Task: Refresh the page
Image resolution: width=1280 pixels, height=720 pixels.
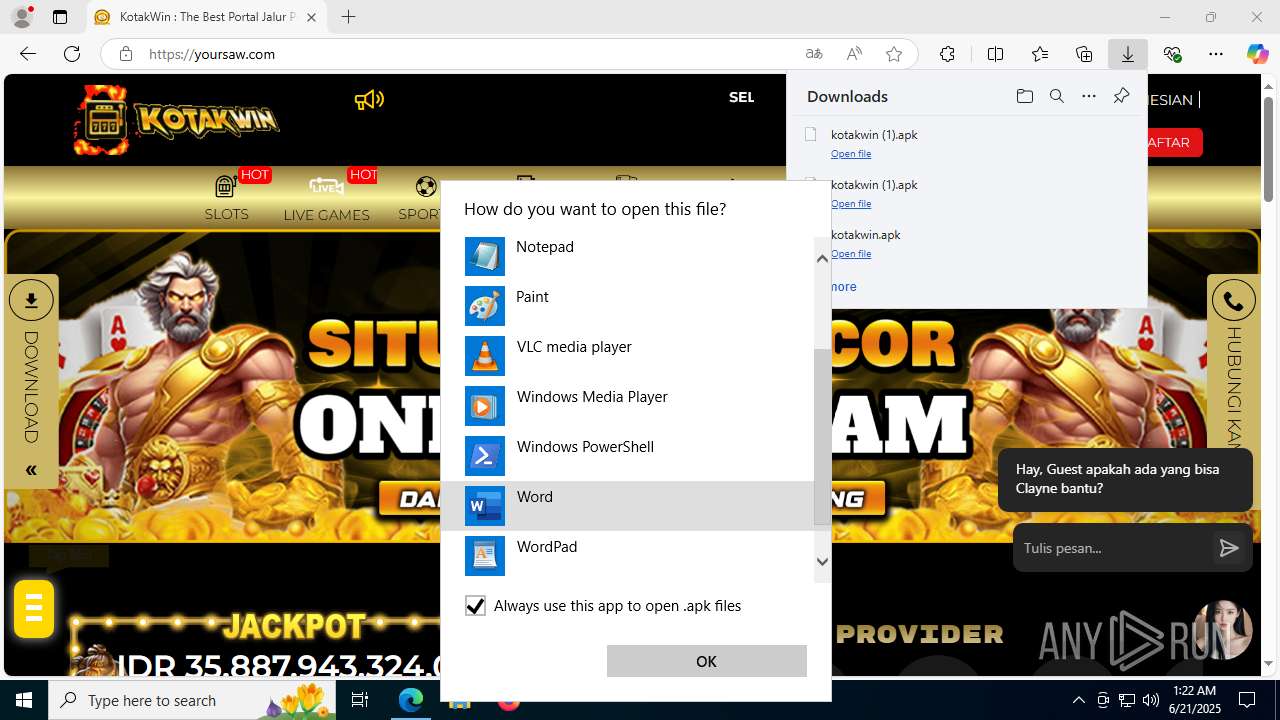Action: (72, 54)
